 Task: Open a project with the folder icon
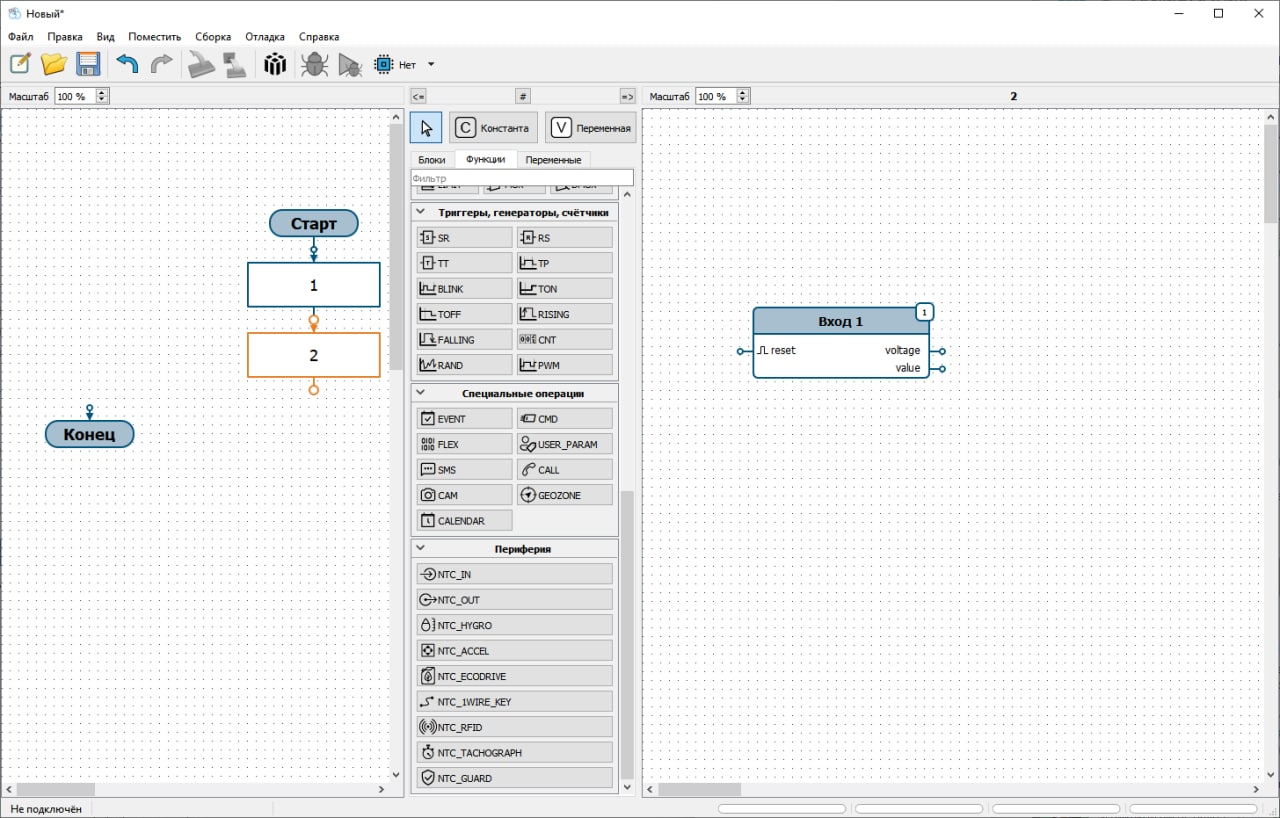(x=54, y=65)
